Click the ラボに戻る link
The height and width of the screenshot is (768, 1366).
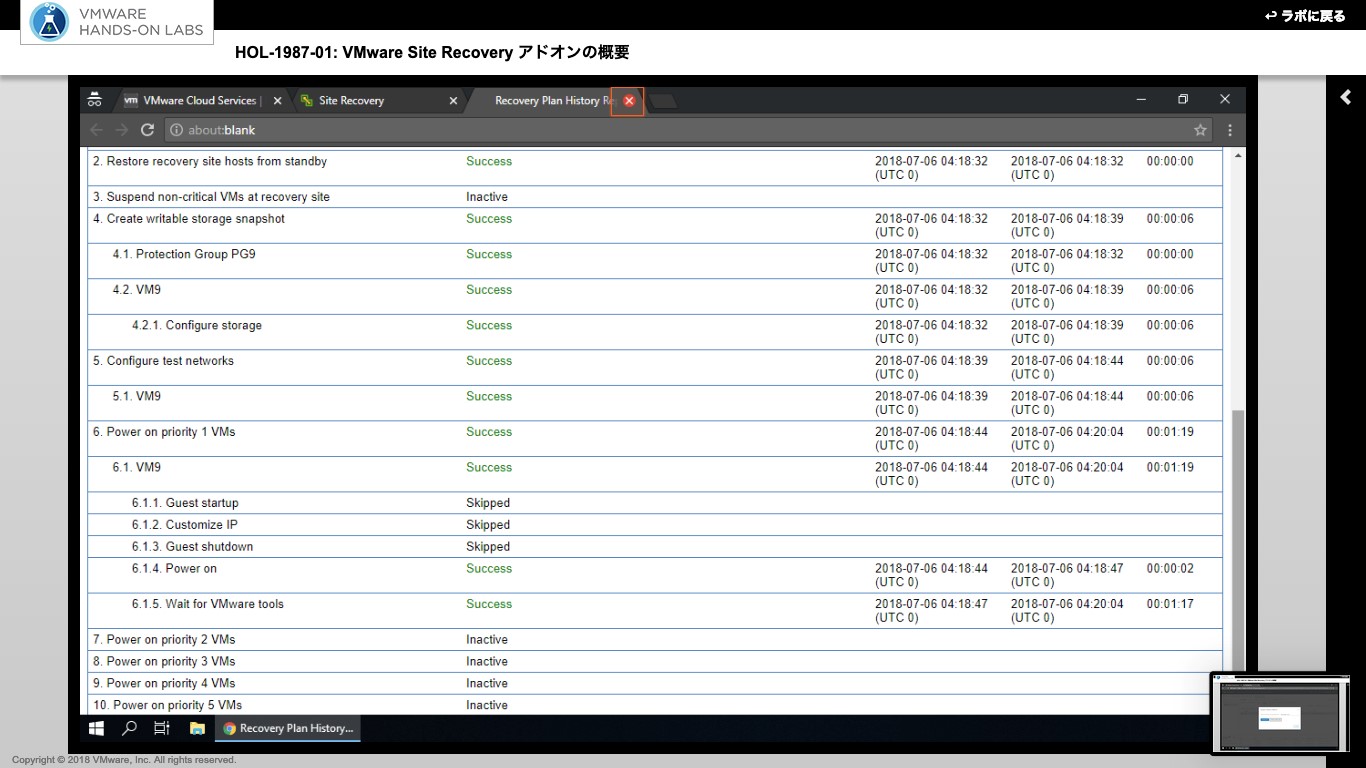[x=1305, y=16]
